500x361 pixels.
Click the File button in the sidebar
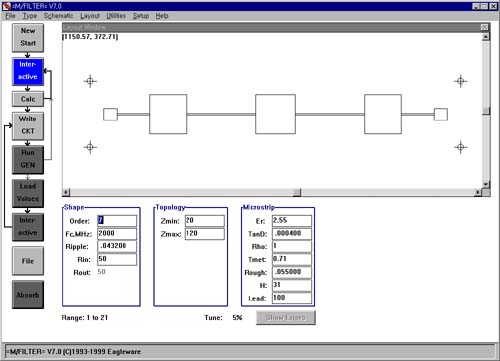[x=28, y=261]
